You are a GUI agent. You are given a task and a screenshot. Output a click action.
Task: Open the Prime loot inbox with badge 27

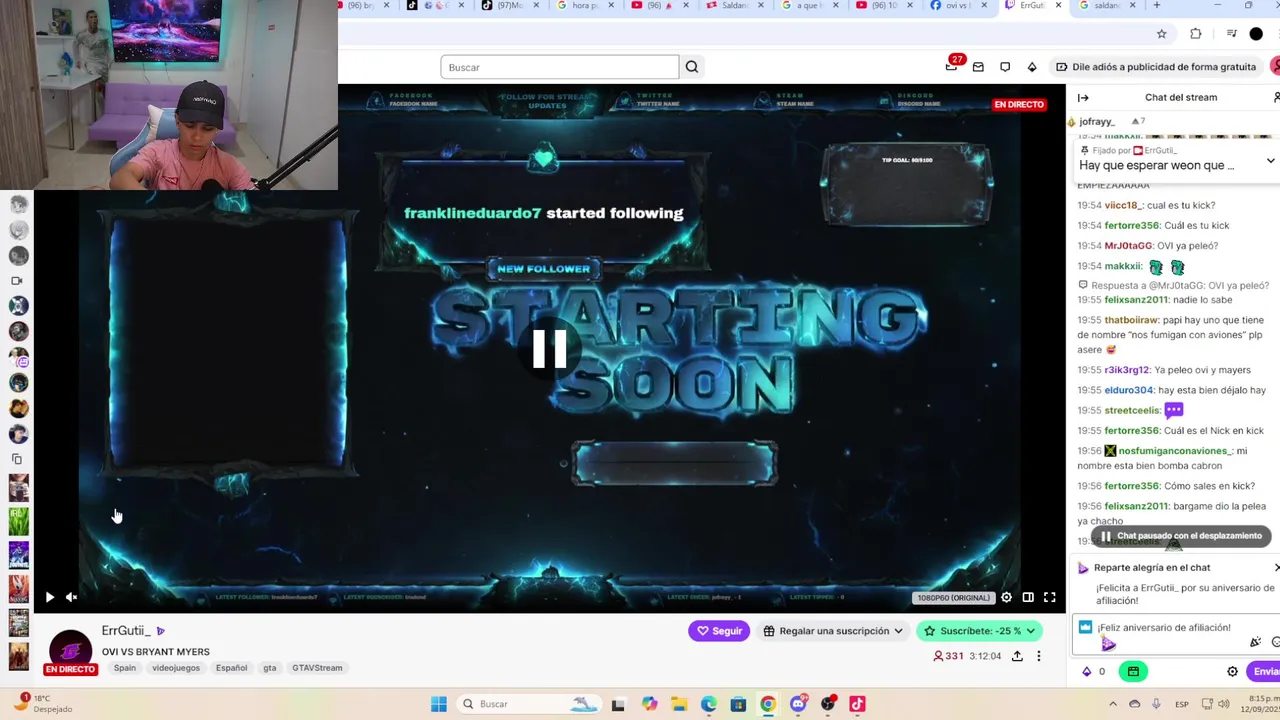click(952, 66)
